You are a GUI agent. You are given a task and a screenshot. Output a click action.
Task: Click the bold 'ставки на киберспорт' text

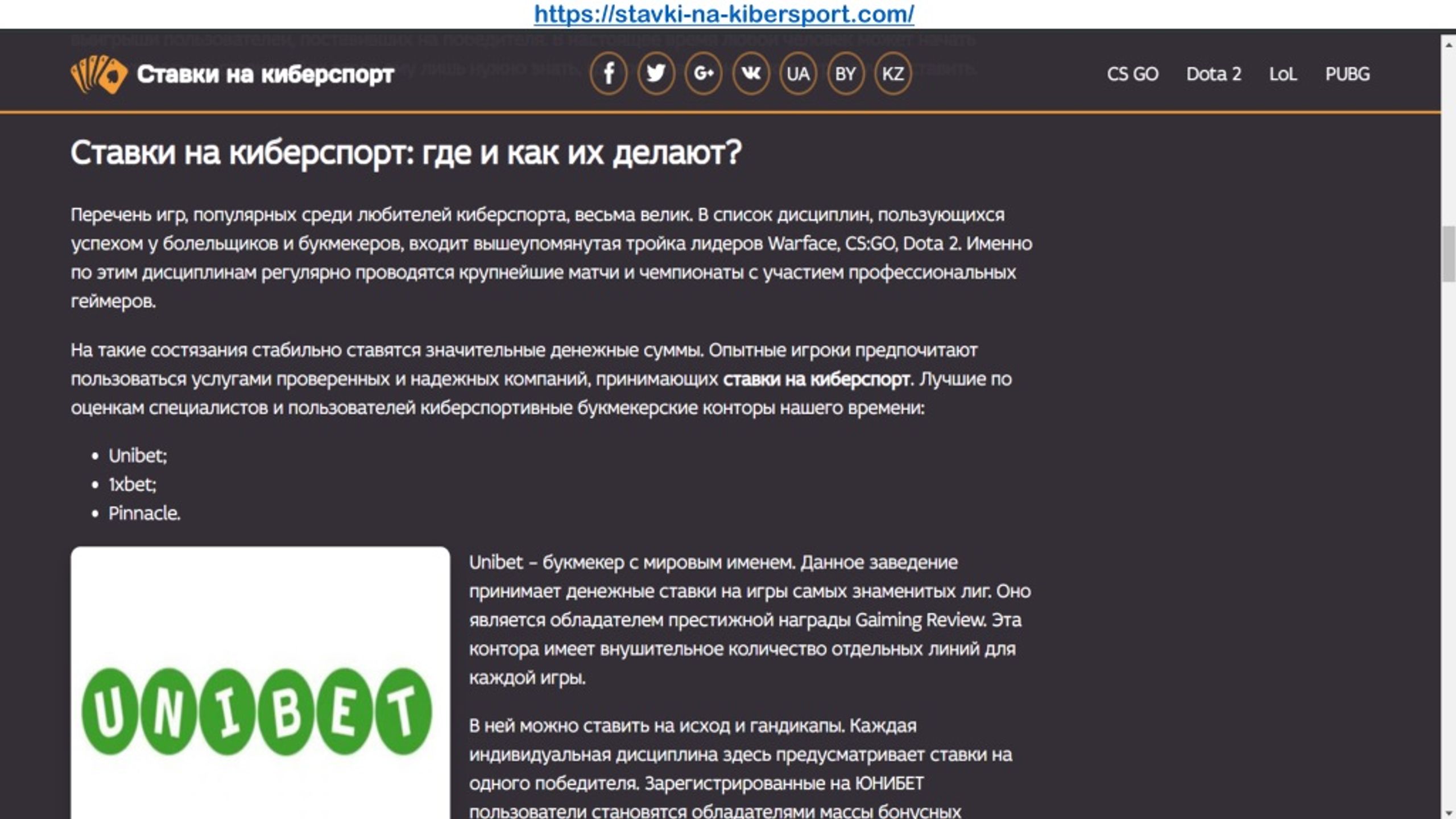(816, 379)
